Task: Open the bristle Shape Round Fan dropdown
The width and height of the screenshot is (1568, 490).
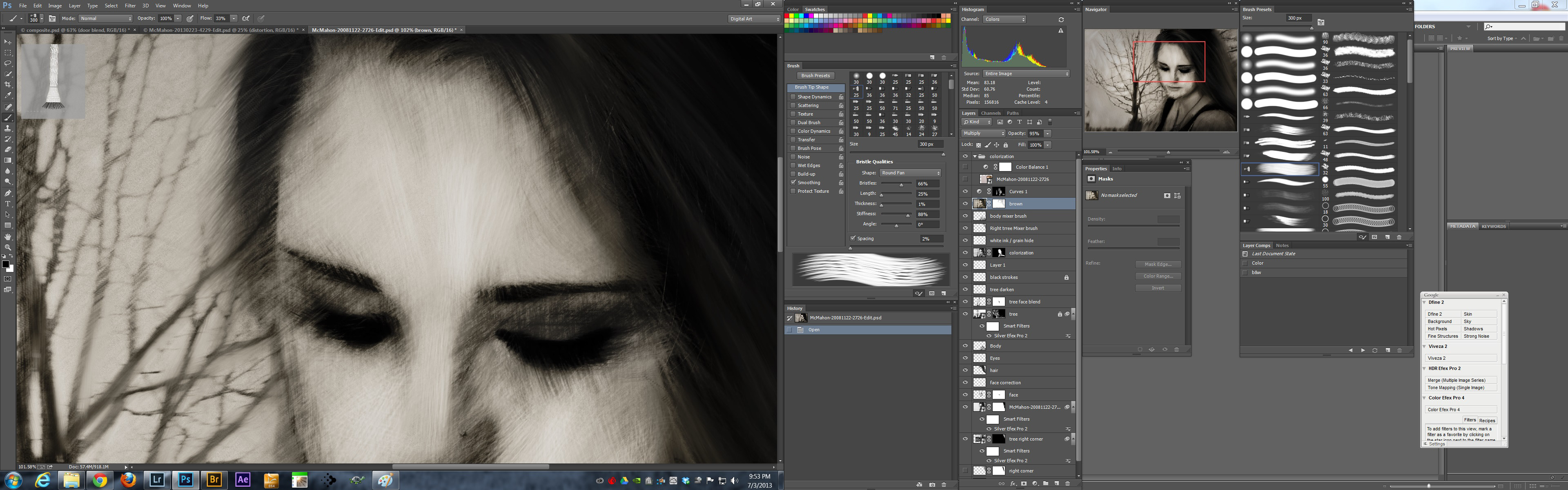Action: pos(910,173)
